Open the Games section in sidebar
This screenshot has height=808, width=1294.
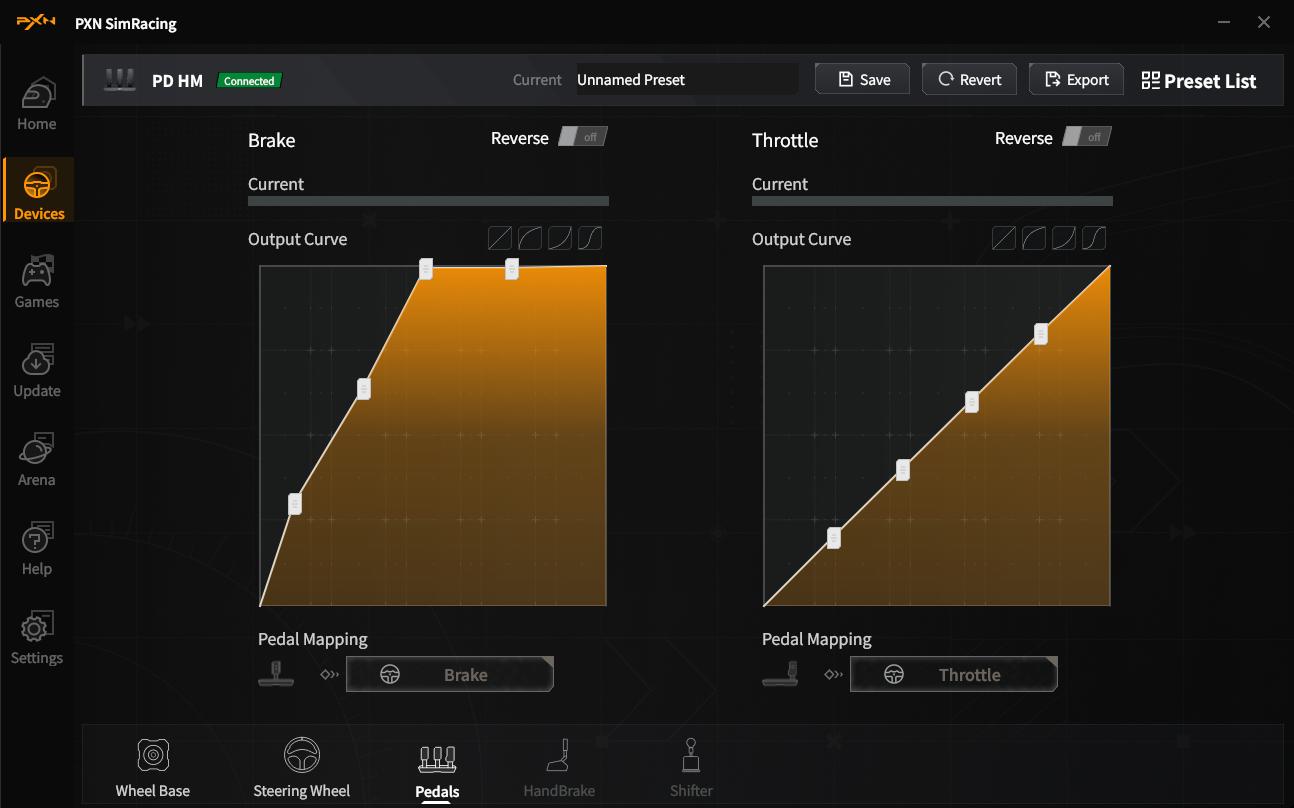(x=37, y=282)
